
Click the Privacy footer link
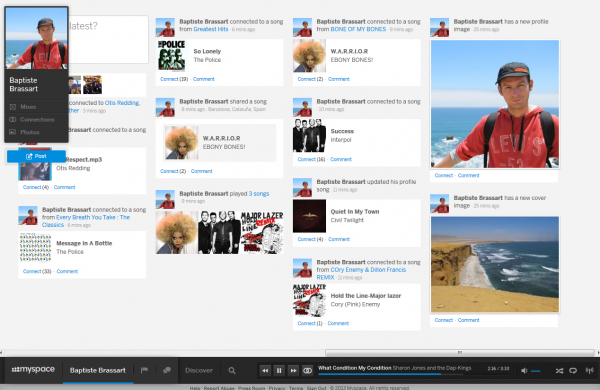(x=277, y=388)
